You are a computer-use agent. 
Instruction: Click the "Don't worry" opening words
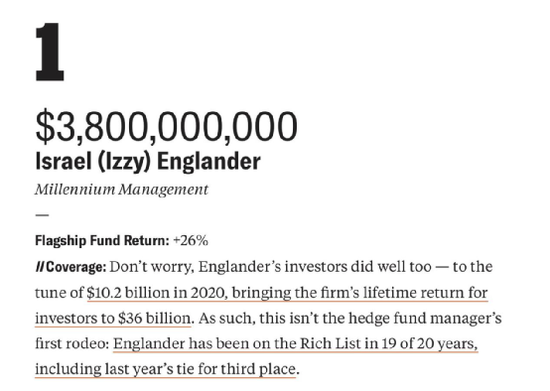[151, 267]
